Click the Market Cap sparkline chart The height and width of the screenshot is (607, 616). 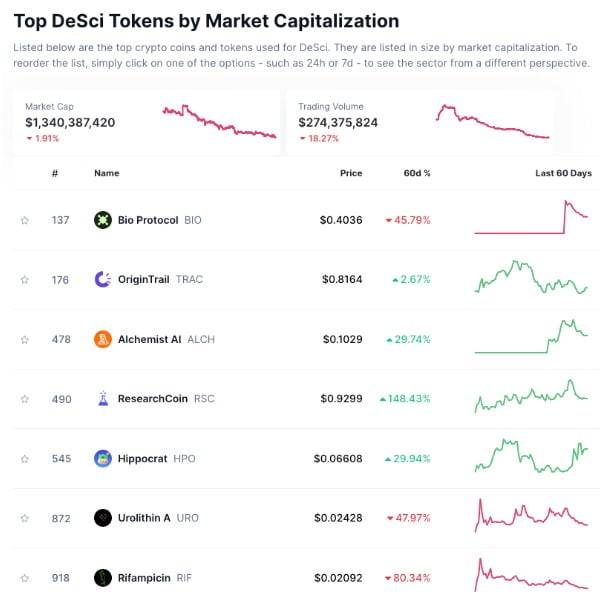(x=219, y=122)
